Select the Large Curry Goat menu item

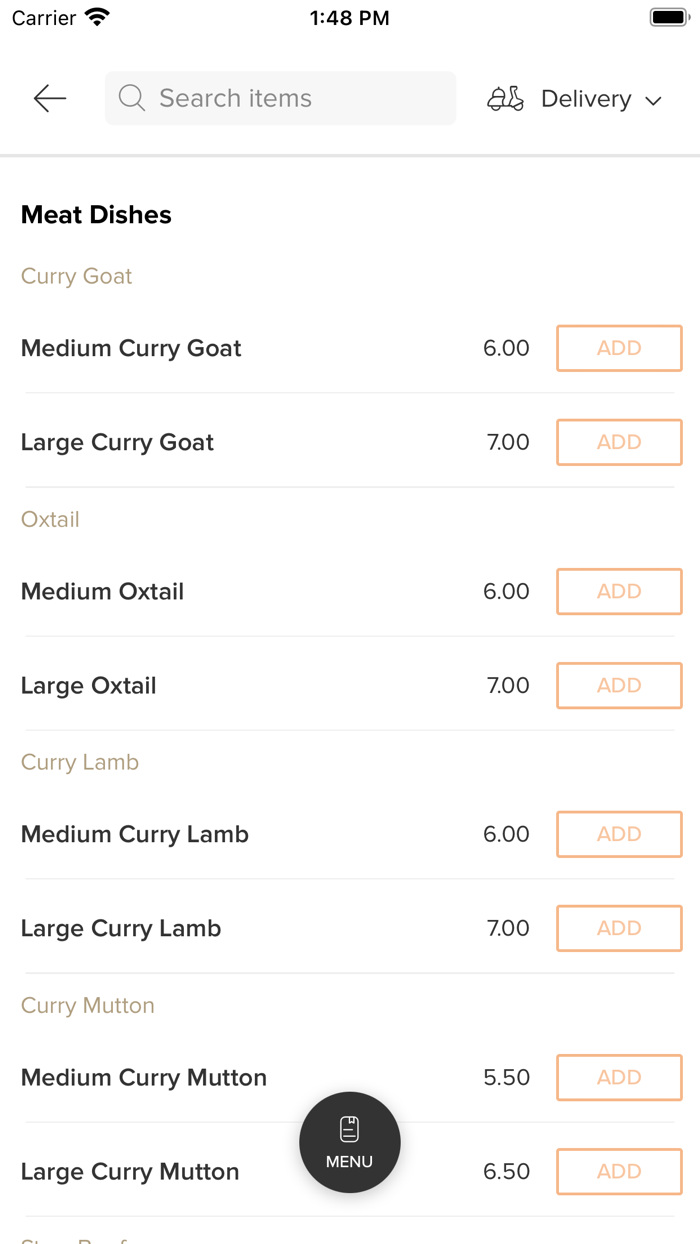point(117,442)
